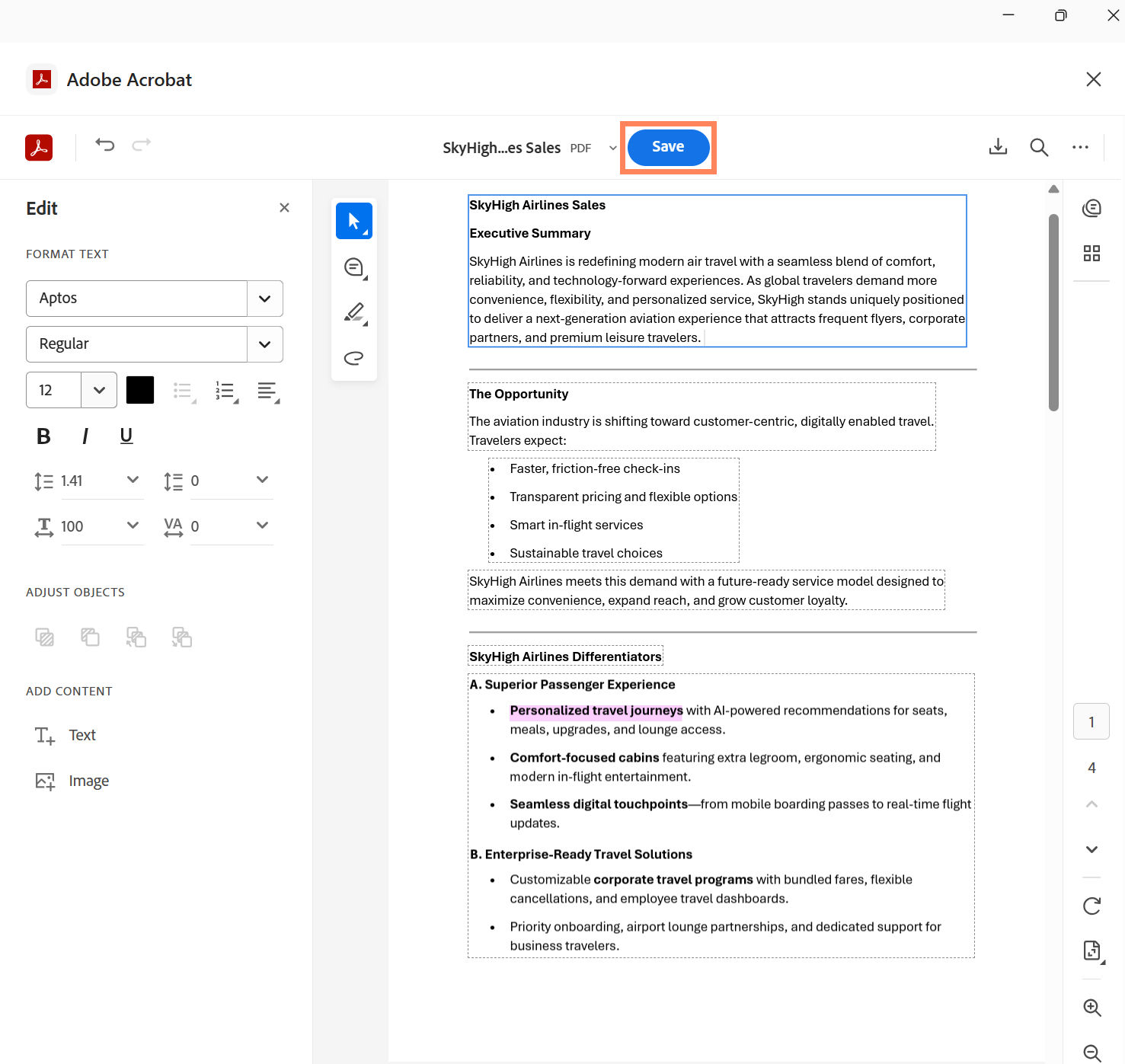Viewport: 1125px width, 1064px height.
Task: Click the Smart in-flight services bullet
Action: tap(577, 525)
